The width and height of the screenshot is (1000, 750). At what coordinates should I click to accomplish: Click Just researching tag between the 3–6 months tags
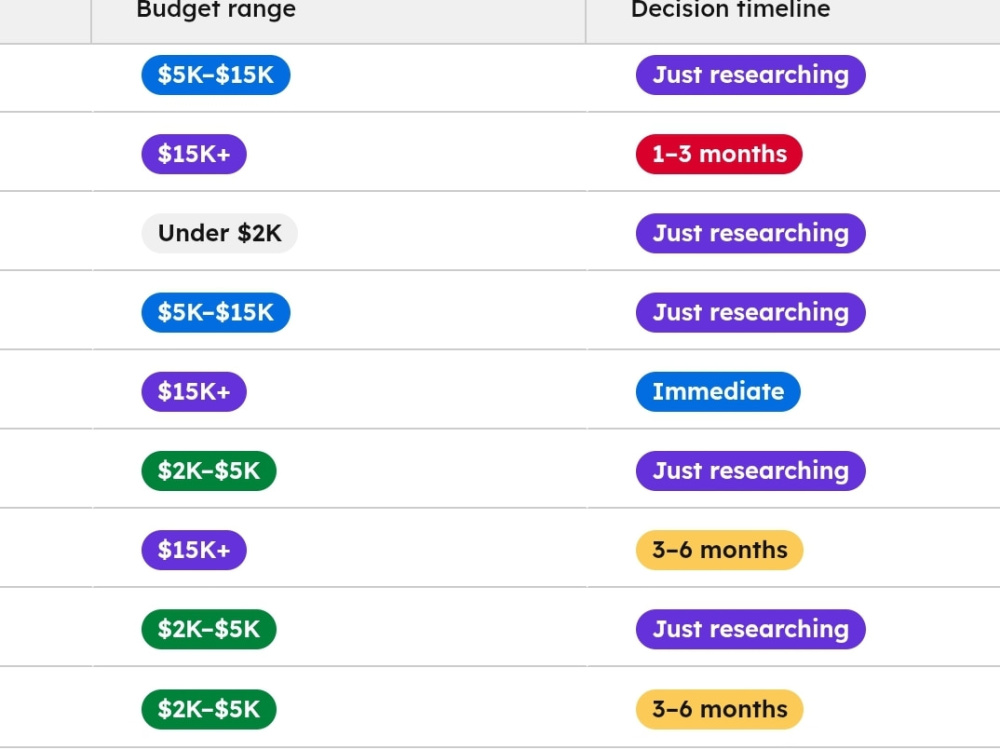point(751,629)
